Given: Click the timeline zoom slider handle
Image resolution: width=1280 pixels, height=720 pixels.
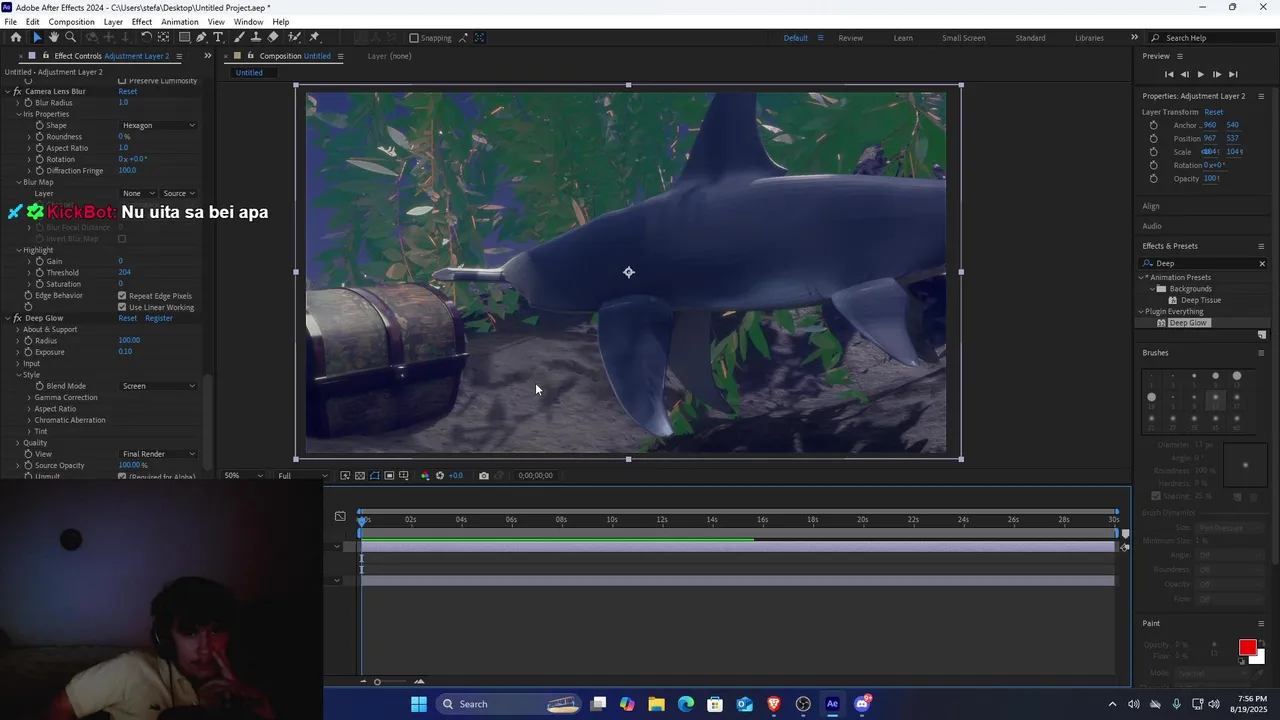Looking at the screenshot, I should click(x=377, y=682).
